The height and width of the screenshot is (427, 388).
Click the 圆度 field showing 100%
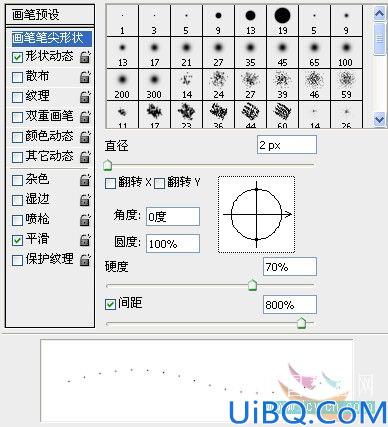[173, 244]
